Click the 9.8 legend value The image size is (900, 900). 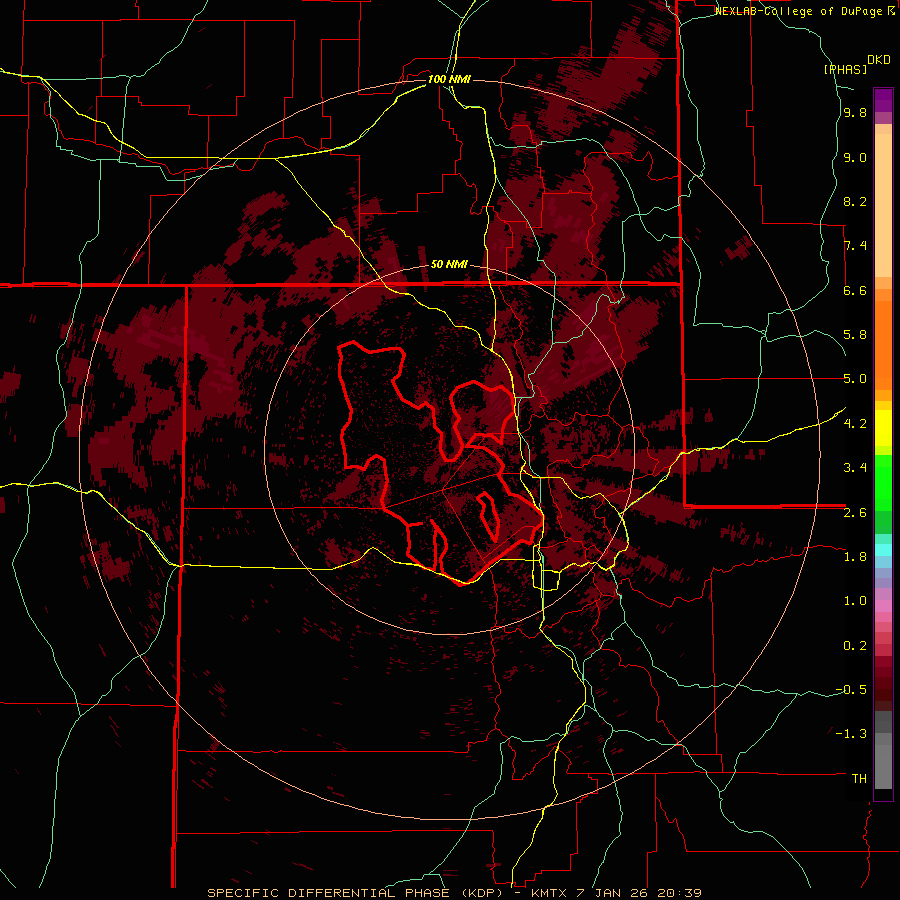[x=855, y=113]
